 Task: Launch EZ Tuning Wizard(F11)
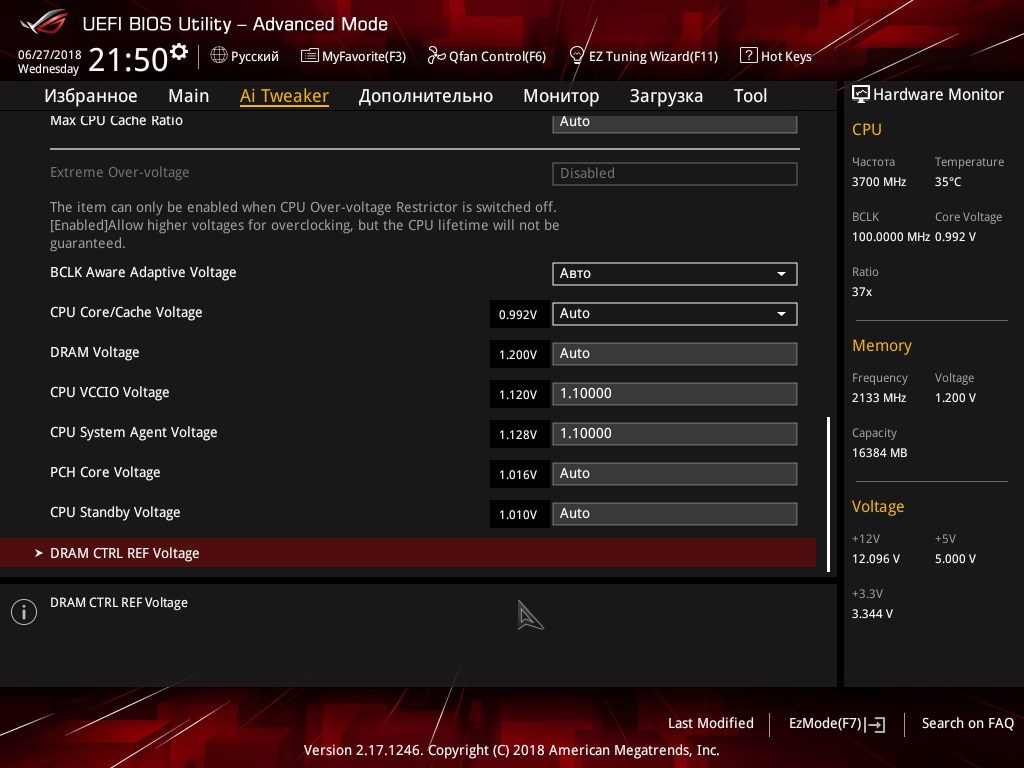[644, 56]
